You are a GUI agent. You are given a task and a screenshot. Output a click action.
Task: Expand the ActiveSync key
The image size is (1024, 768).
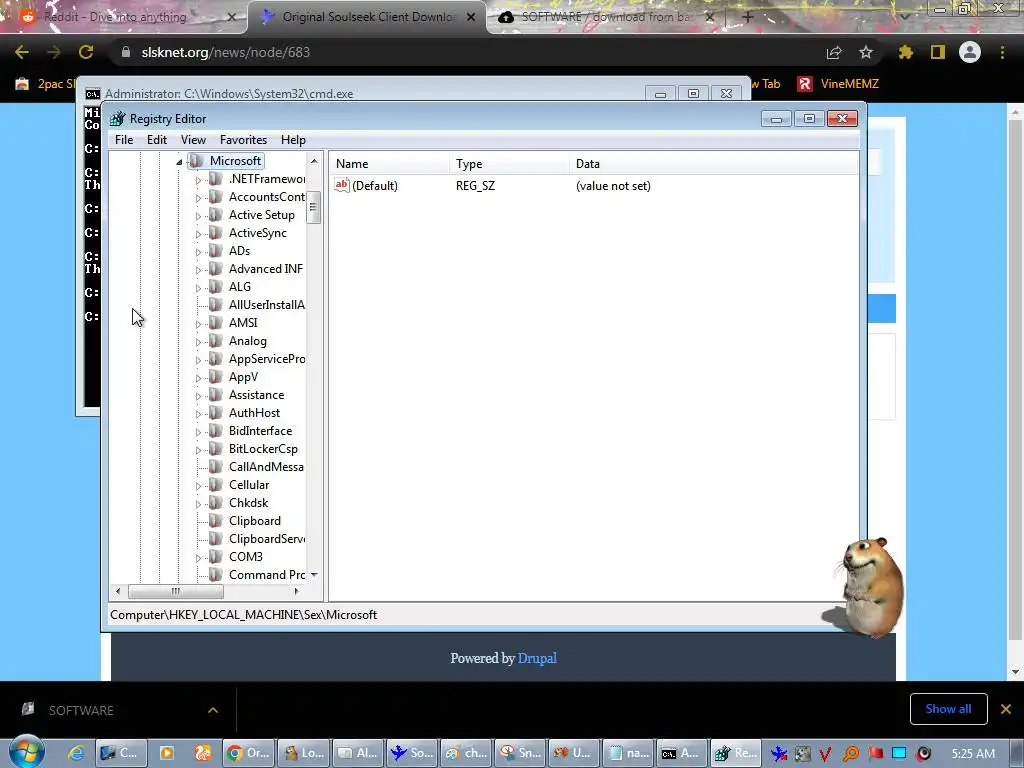(x=199, y=234)
